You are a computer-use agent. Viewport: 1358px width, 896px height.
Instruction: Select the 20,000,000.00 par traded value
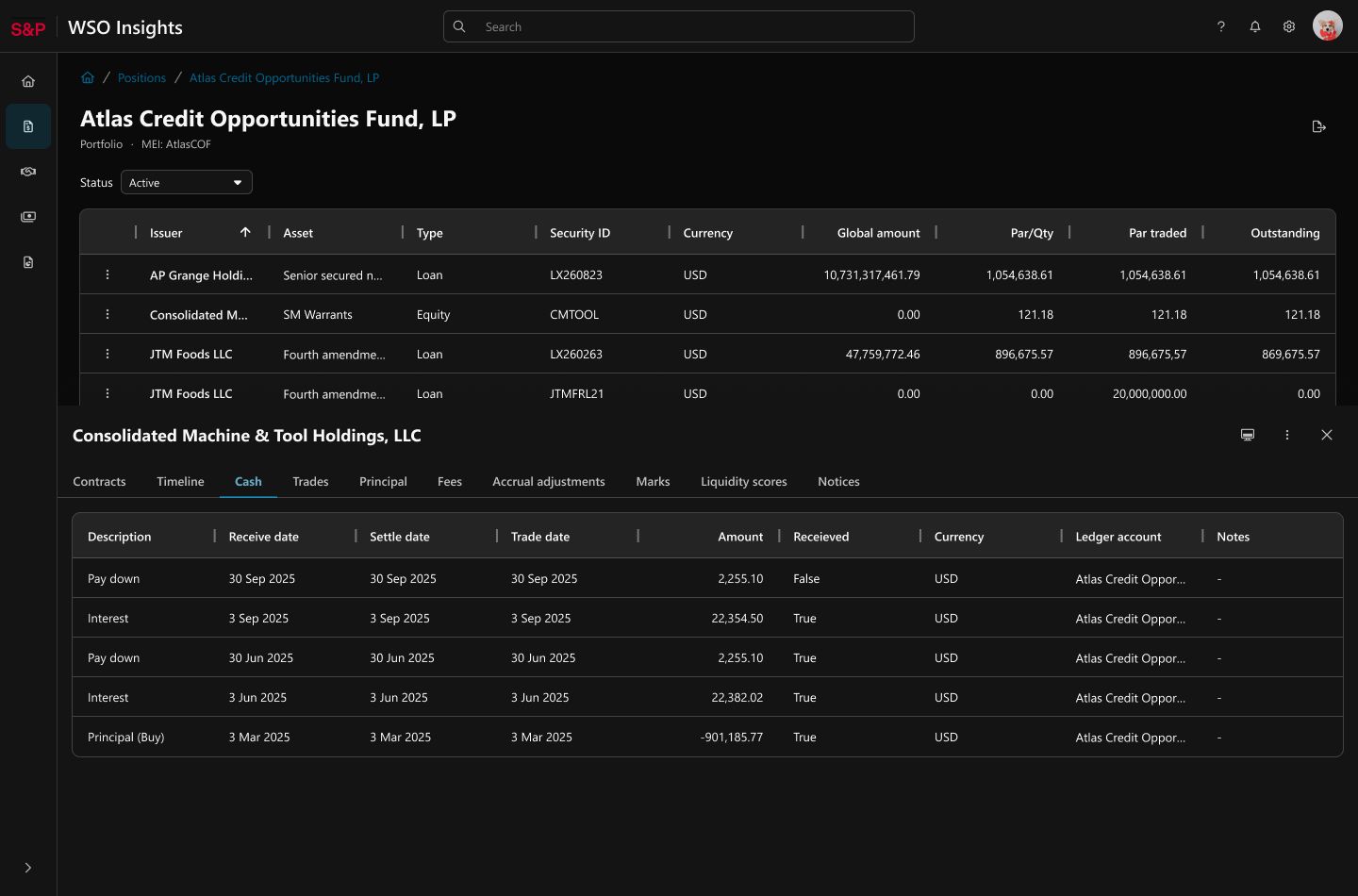pos(1150,394)
